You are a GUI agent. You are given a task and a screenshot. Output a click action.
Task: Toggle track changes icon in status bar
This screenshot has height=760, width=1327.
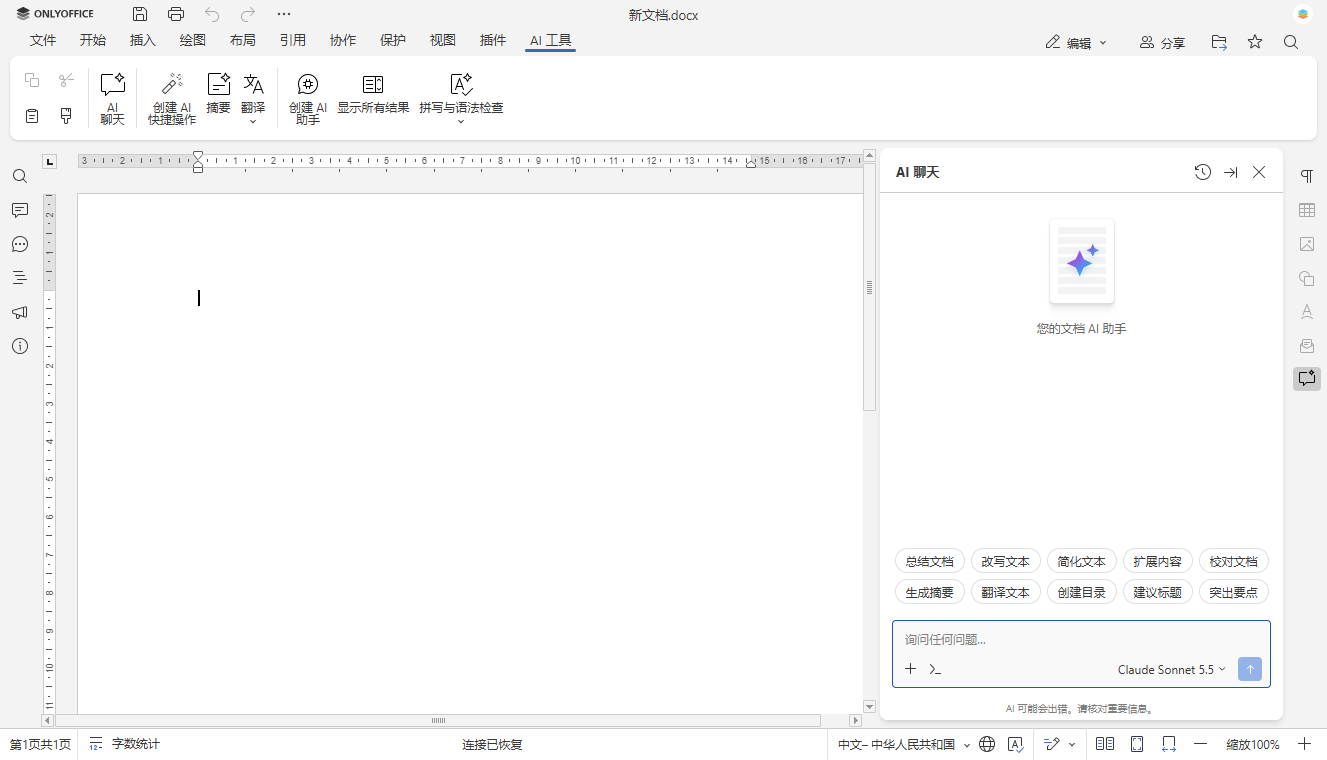tap(1052, 744)
